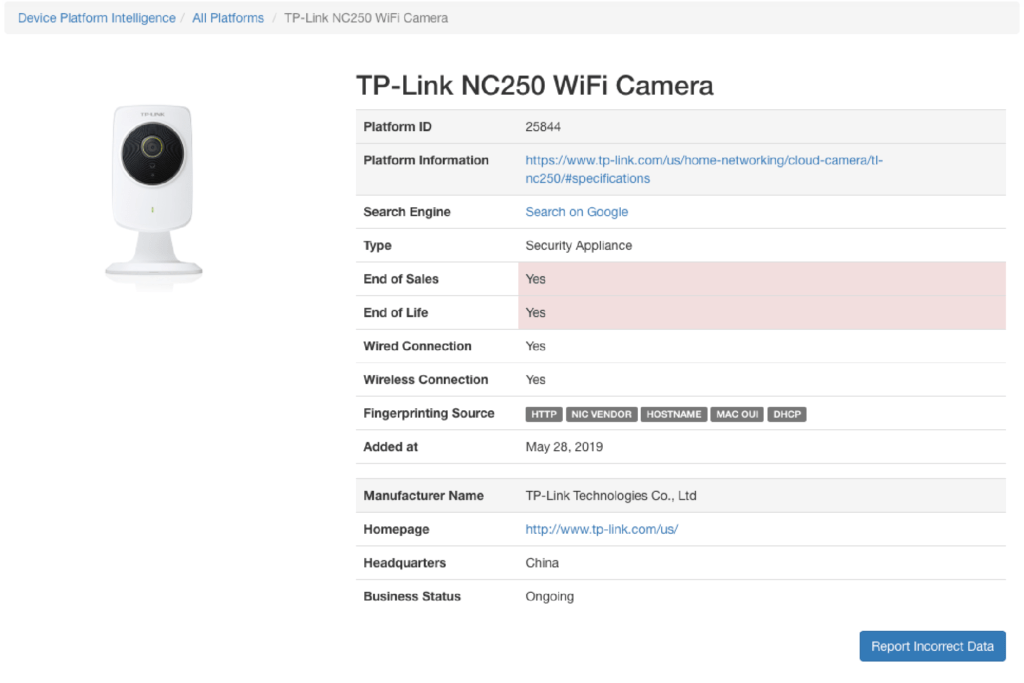The width and height of the screenshot is (1024, 683).
Task: Click the Security Appliance type value
Action: click(578, 246)
